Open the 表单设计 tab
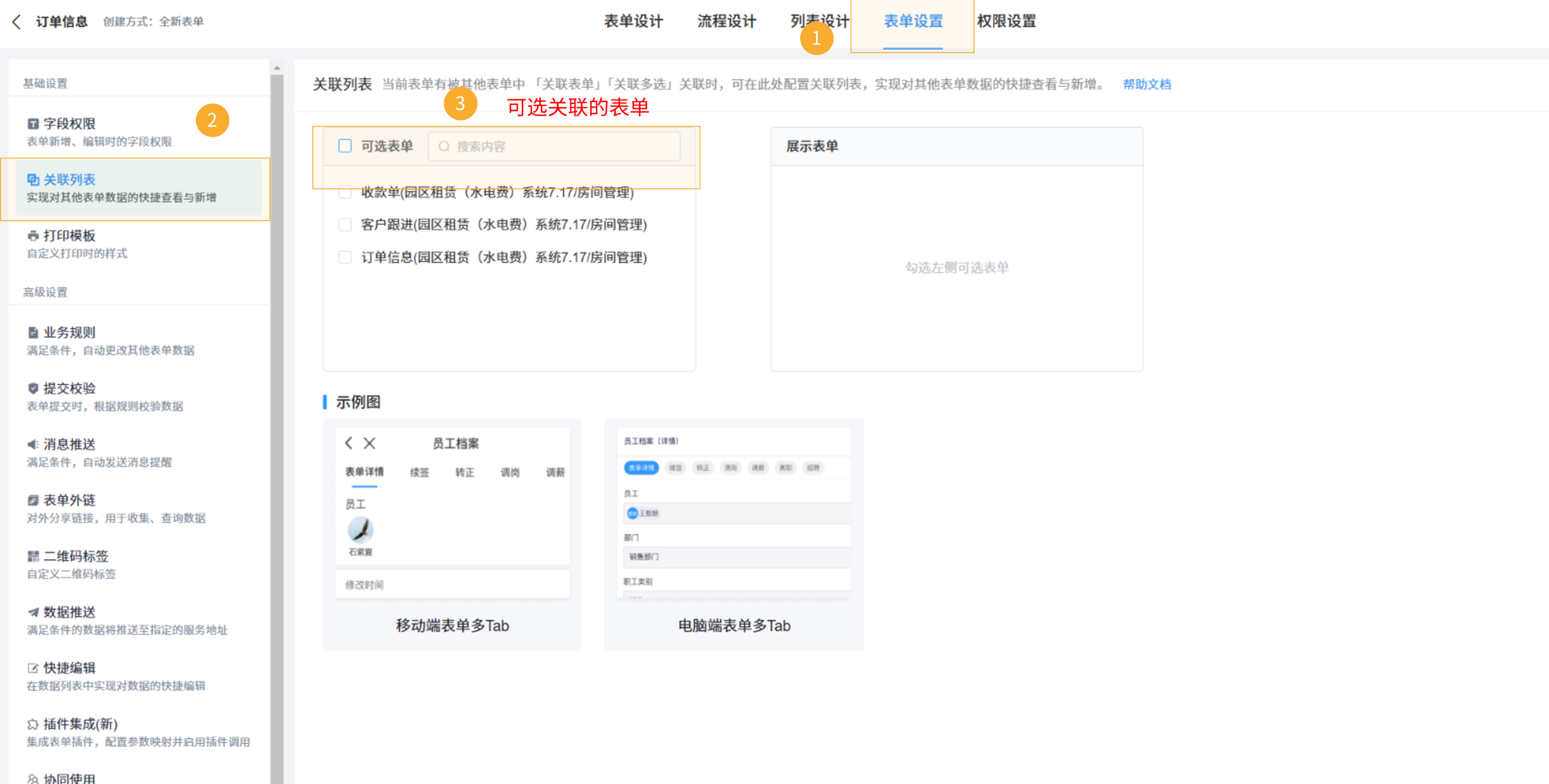The image size is (1549, 784). coord(633,21)
